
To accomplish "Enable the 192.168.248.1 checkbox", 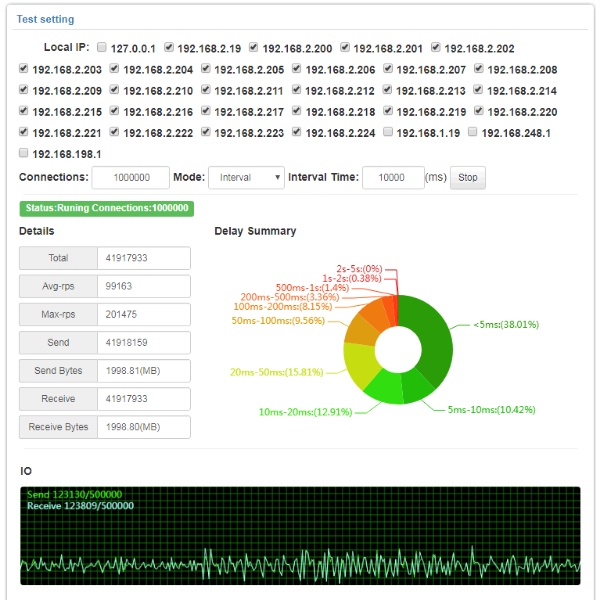I will pyautogui.click(x=473, y=132).
